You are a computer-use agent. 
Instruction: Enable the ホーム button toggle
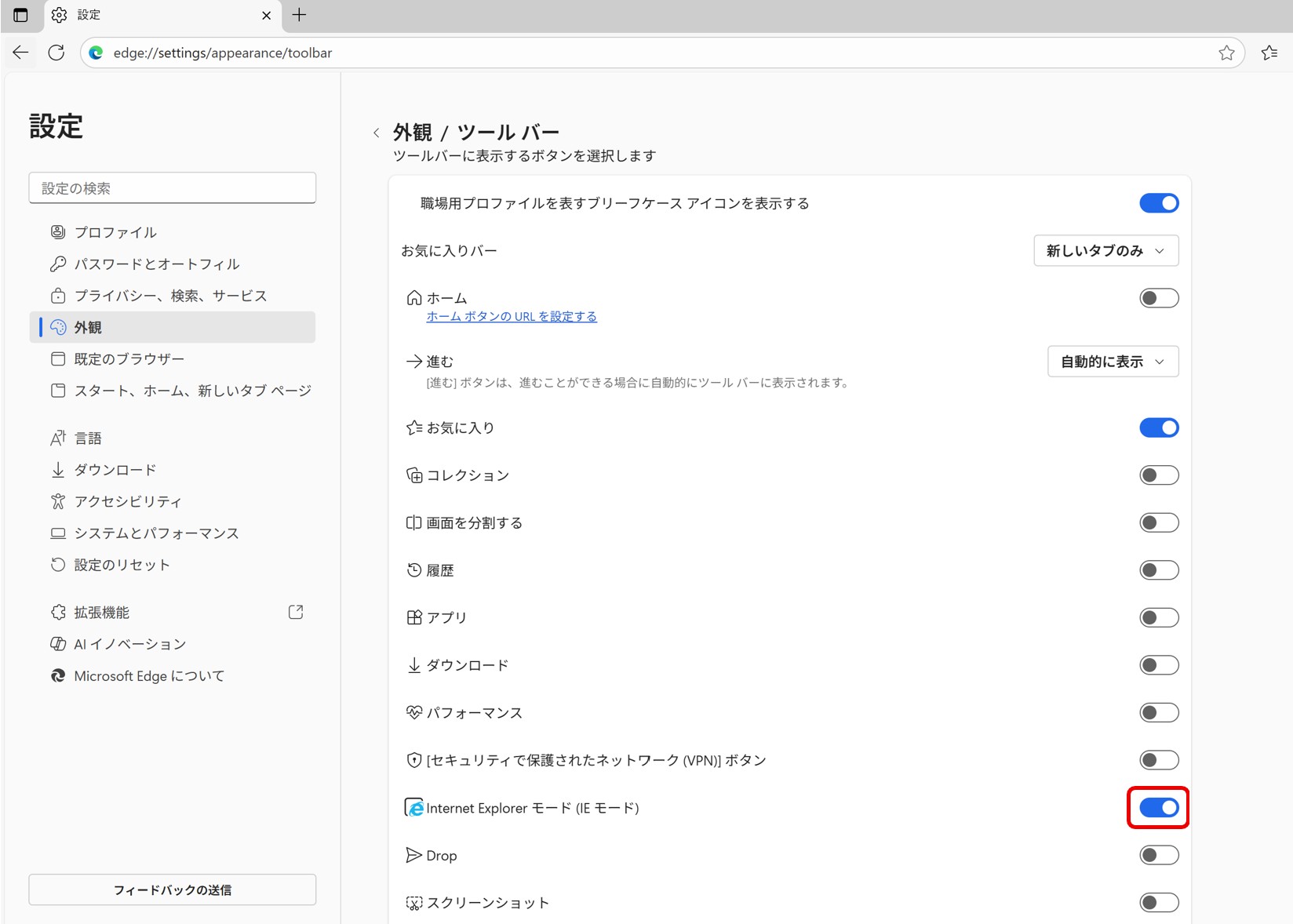(x=1158, y=298)
